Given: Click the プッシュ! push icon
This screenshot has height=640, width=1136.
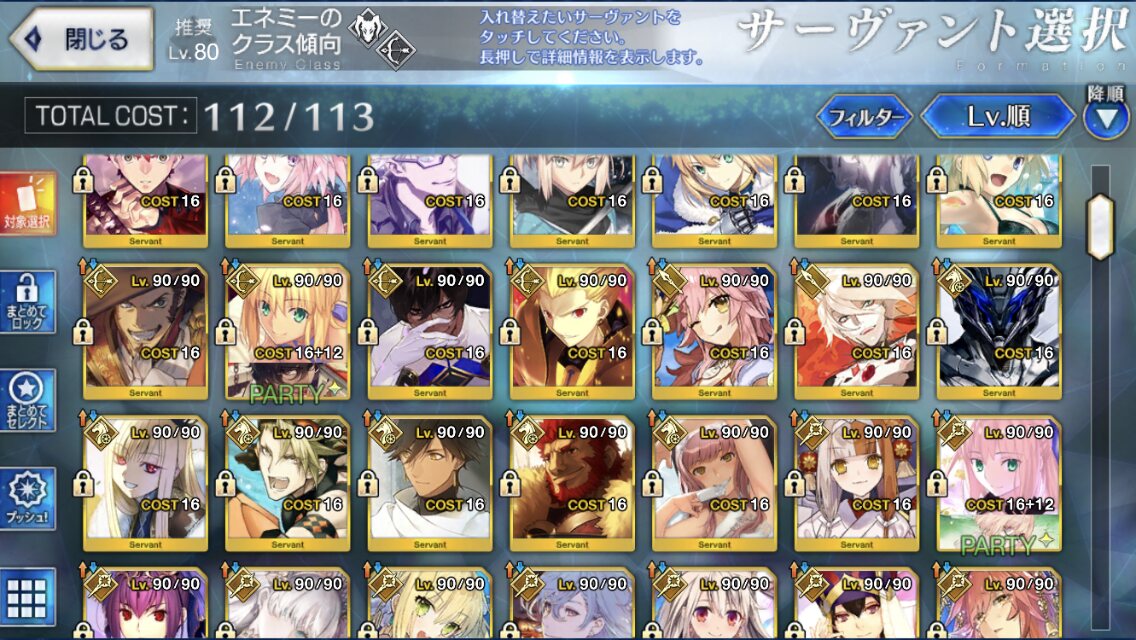Looking at the screenshot, I should [x=28, y=499].
